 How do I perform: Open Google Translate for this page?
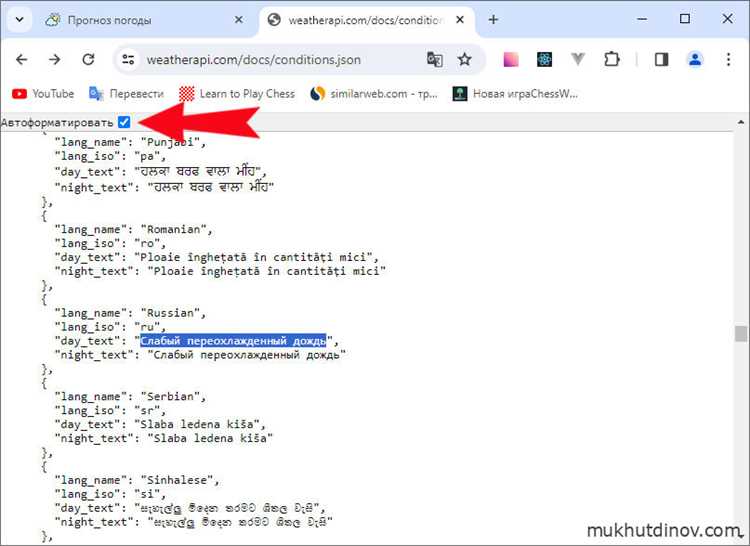pyautogui.click(x=434, y=59)
